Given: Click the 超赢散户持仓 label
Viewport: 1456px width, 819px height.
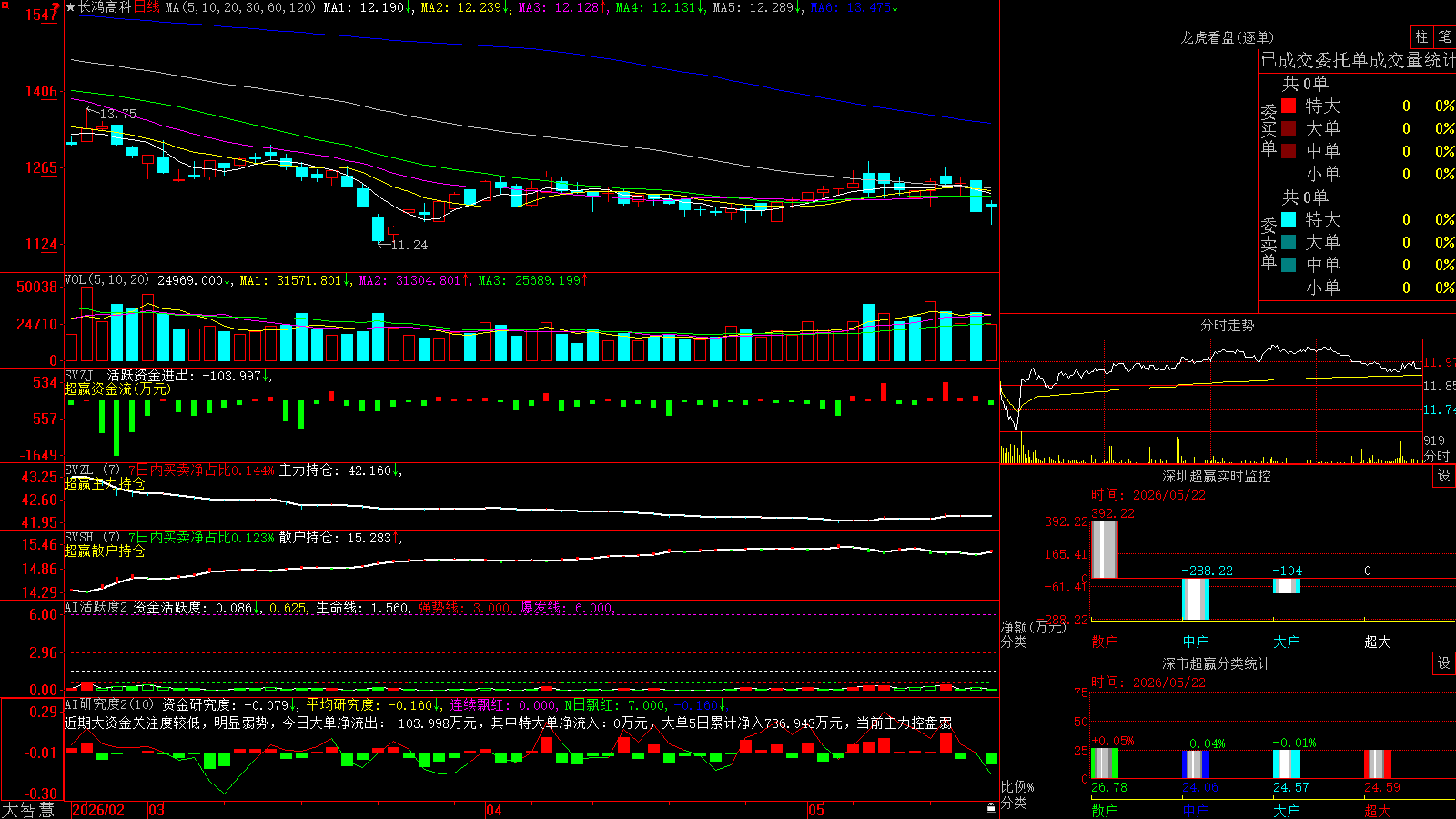Looking at the screenshot, I should pyautogui.click(x=105, y=551).
